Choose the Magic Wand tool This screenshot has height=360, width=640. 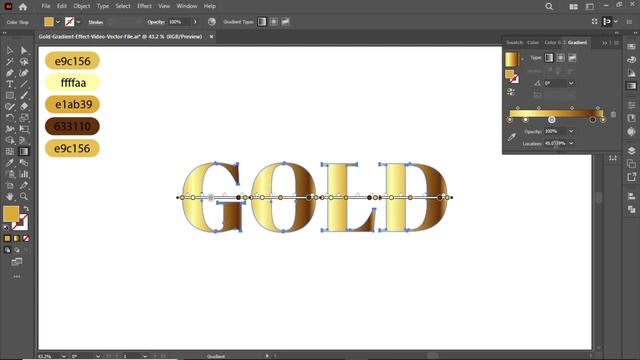click(10, 62)
